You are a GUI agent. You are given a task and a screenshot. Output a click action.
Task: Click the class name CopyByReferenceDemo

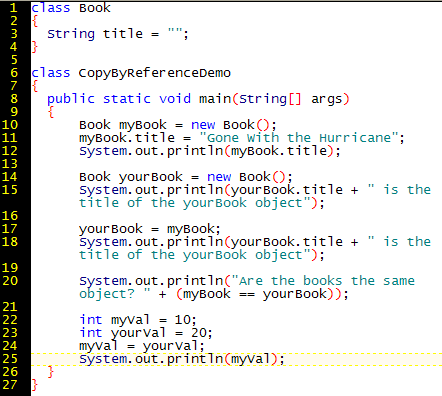coord(155,73)
